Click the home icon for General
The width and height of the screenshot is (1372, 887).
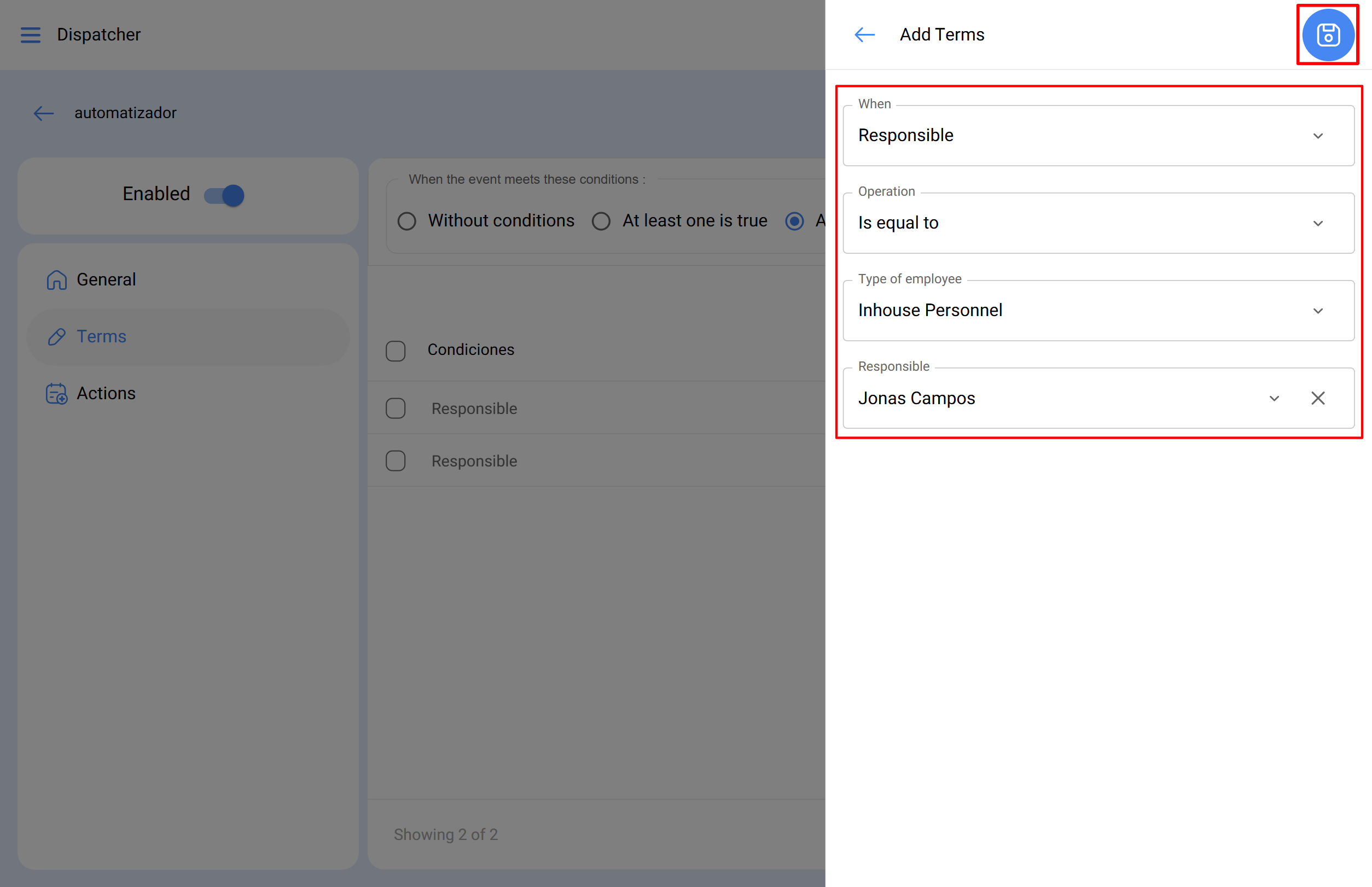click(56, 280)
